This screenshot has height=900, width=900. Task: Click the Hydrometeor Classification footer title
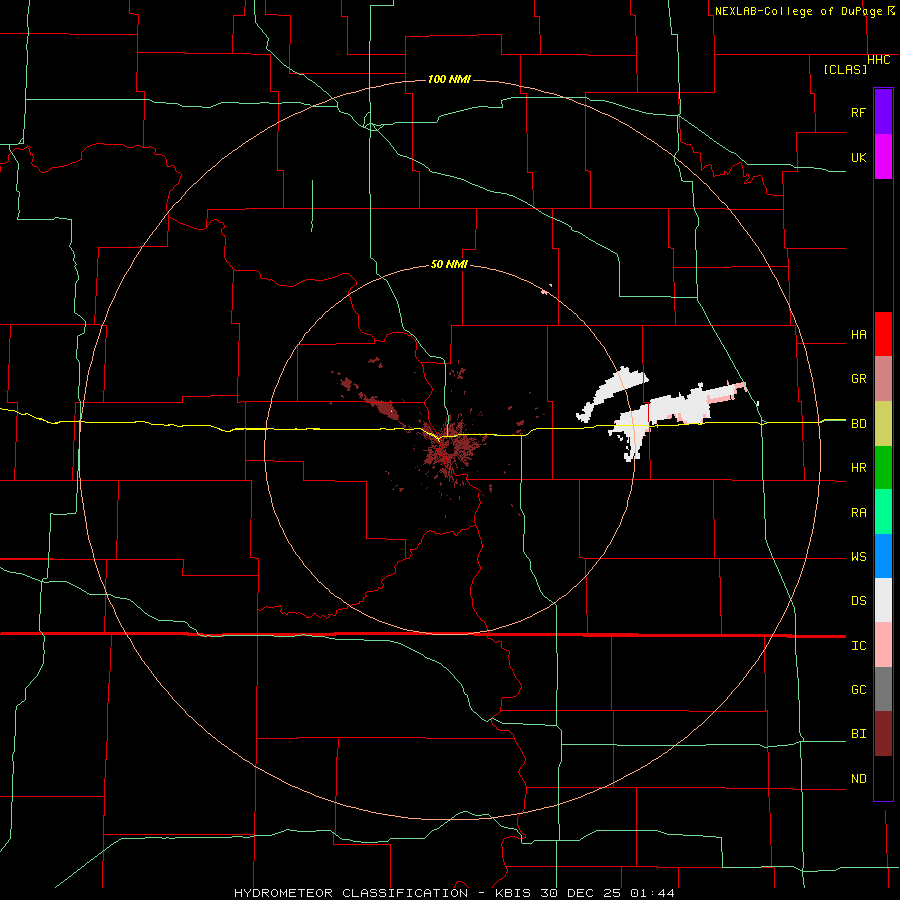(351, 893)
